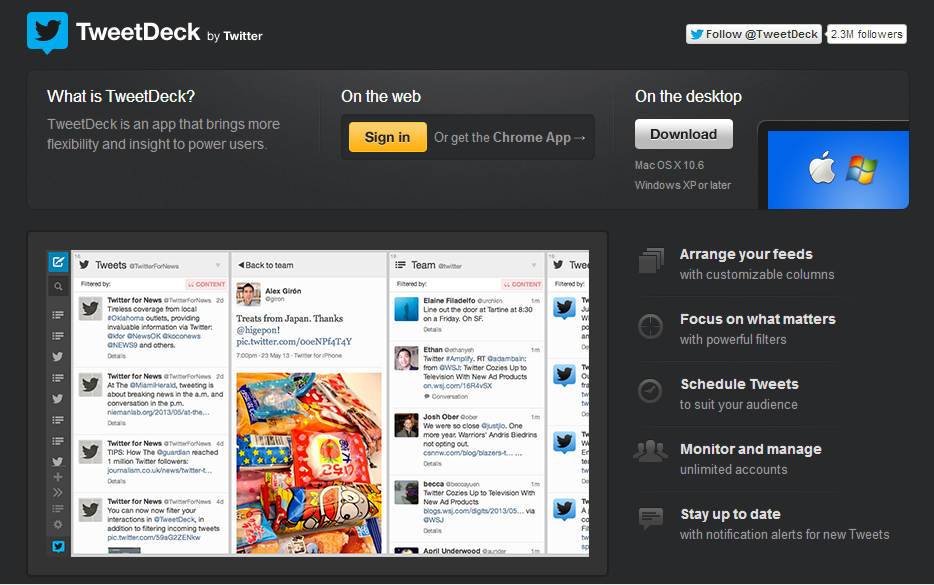934x585 pixels.
Task: Click the #Oklahoma hashtag
Action: pos(126,318)
